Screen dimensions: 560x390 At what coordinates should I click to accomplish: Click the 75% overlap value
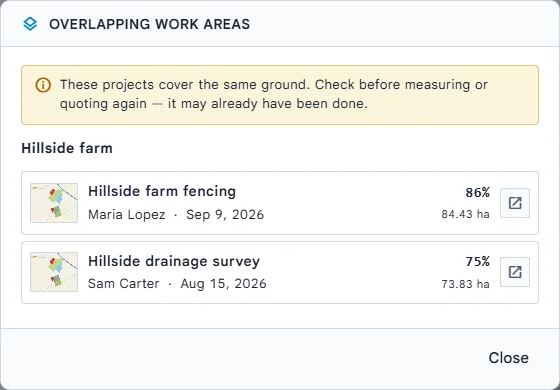[x=478, y=262]
